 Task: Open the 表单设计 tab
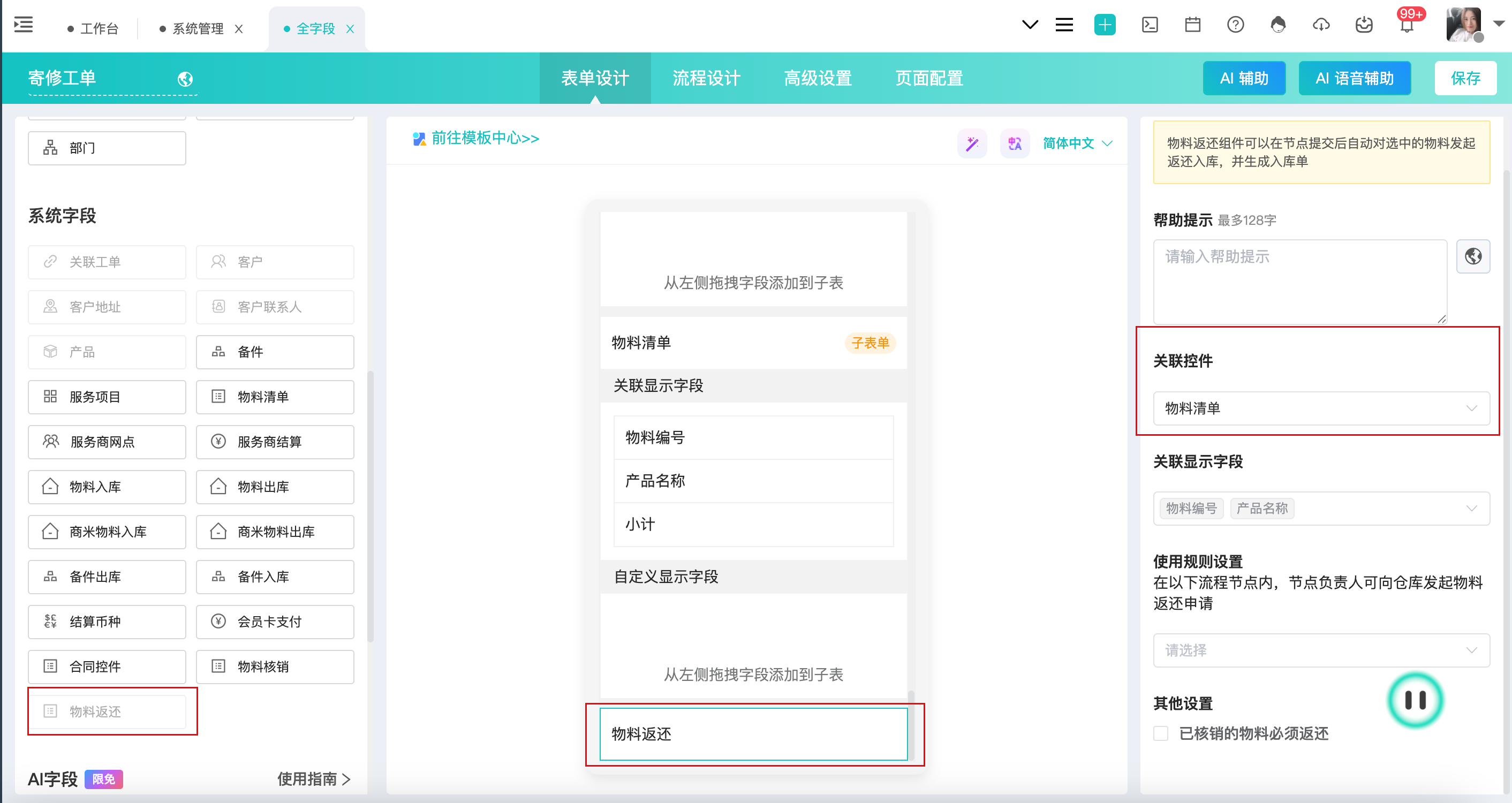pyautogui.click(x=595, y=78)
